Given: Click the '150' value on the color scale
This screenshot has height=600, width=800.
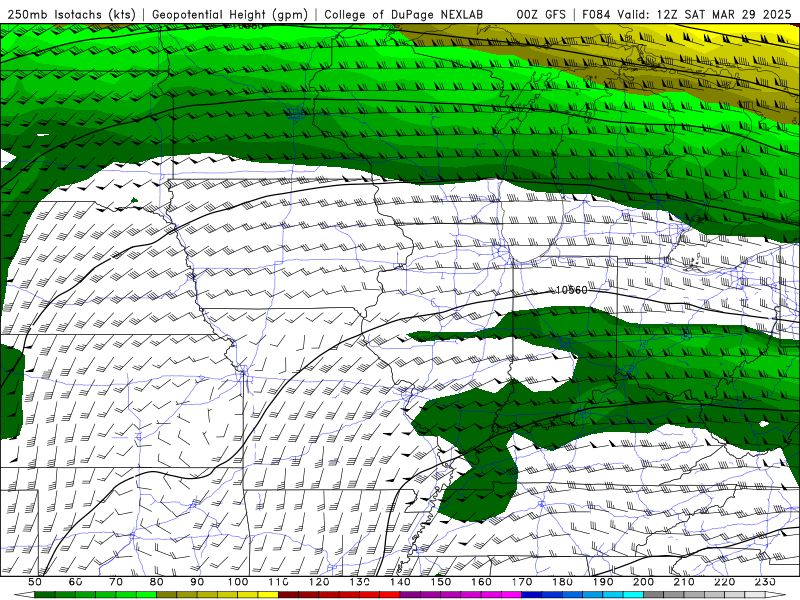Looking at the screenshot, I should [x=441, y=582].
